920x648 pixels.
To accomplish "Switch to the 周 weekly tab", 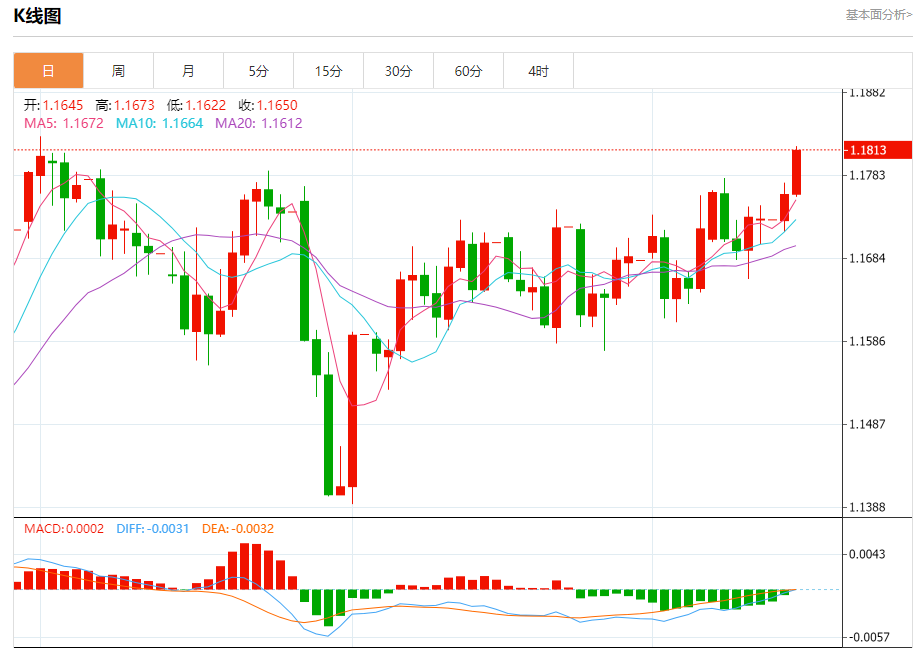I will coord(119,71).
